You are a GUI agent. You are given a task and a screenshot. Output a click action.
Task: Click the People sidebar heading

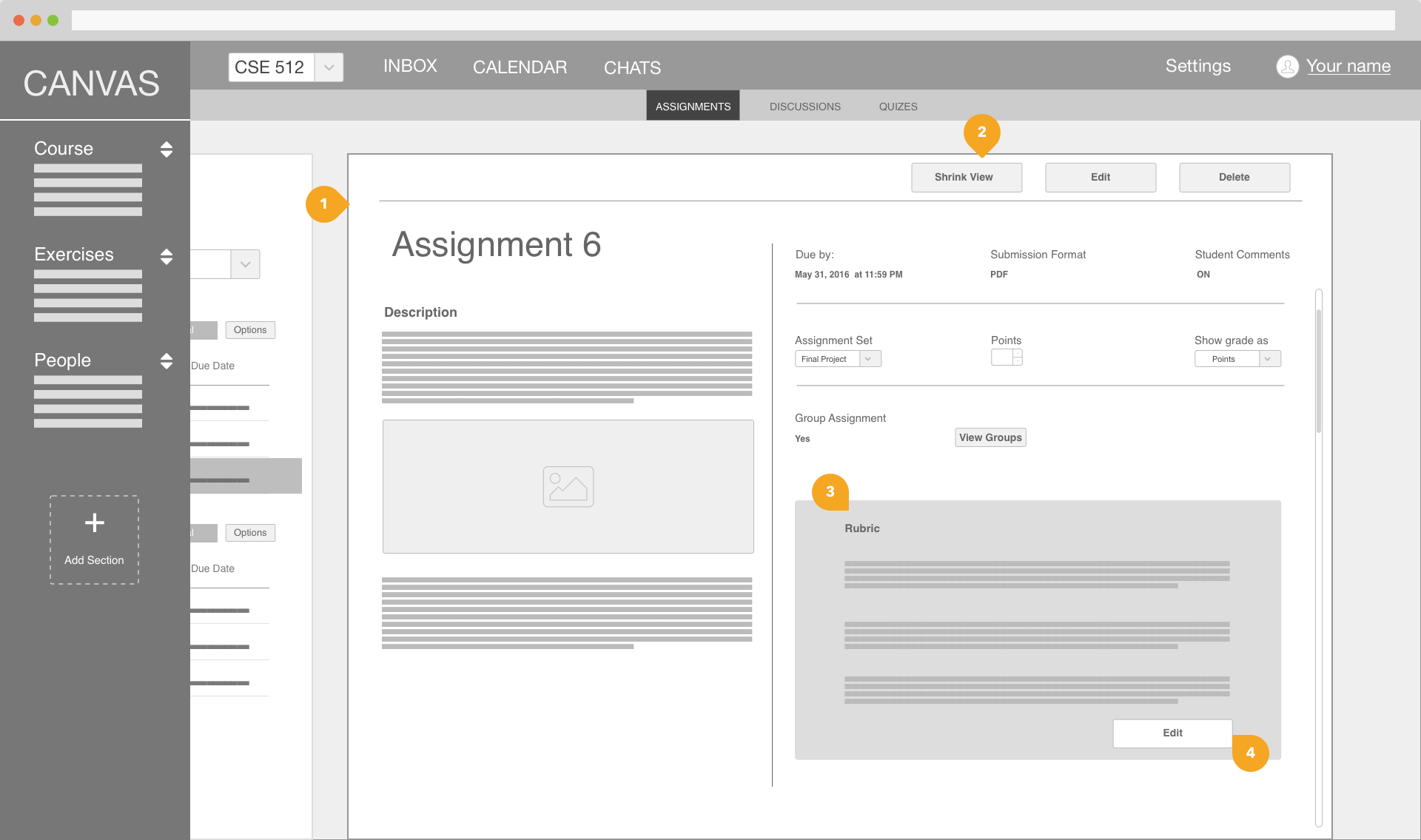pyautogui.click(x=62, y=360)
